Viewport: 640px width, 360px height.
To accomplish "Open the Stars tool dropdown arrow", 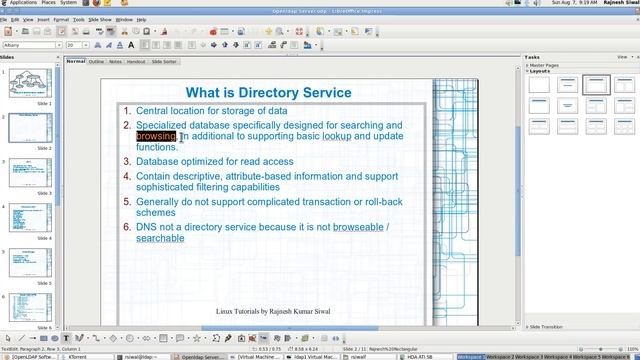I will point(205,338).
